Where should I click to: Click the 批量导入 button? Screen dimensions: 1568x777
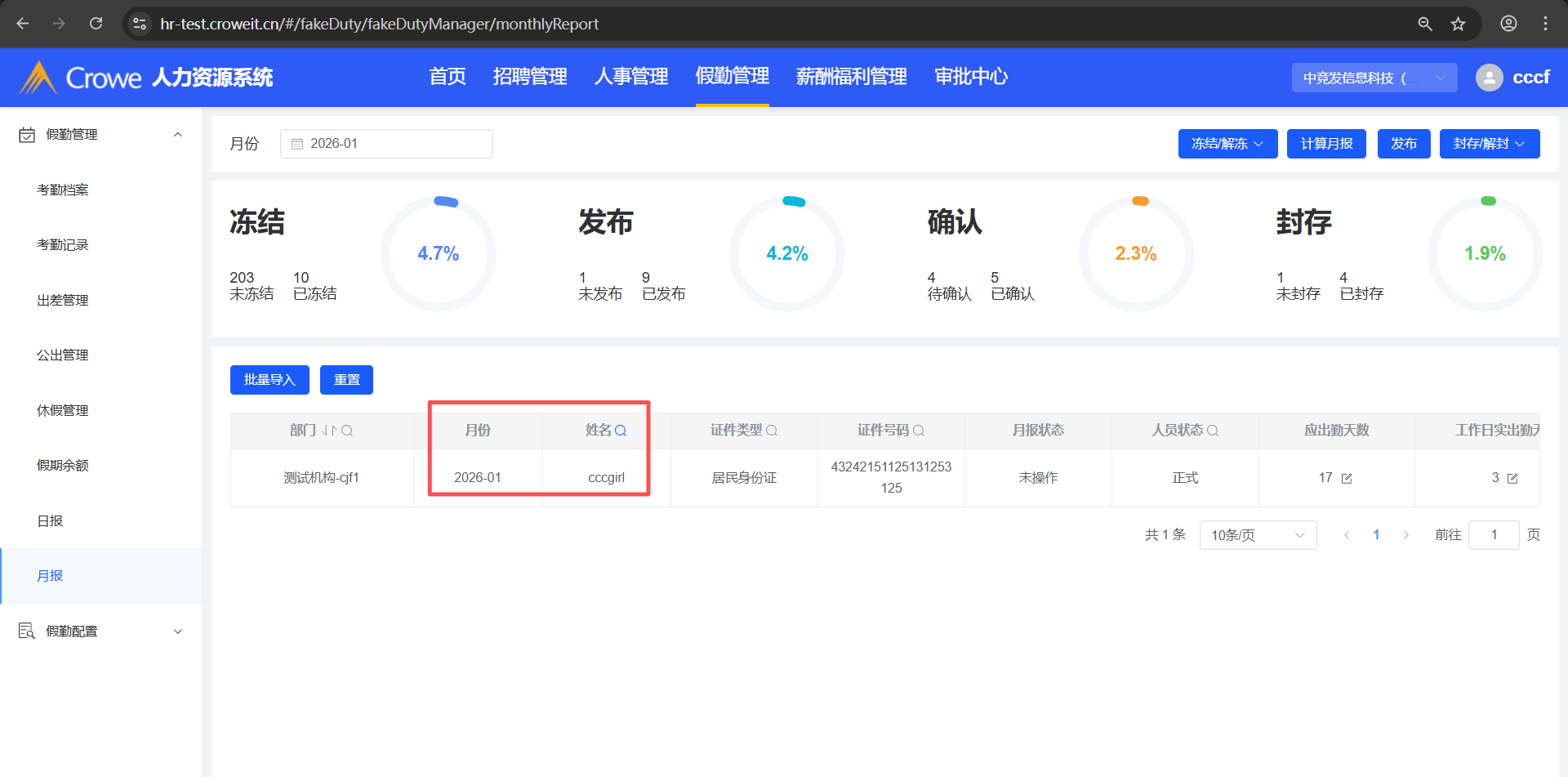(x=269, y=380)
